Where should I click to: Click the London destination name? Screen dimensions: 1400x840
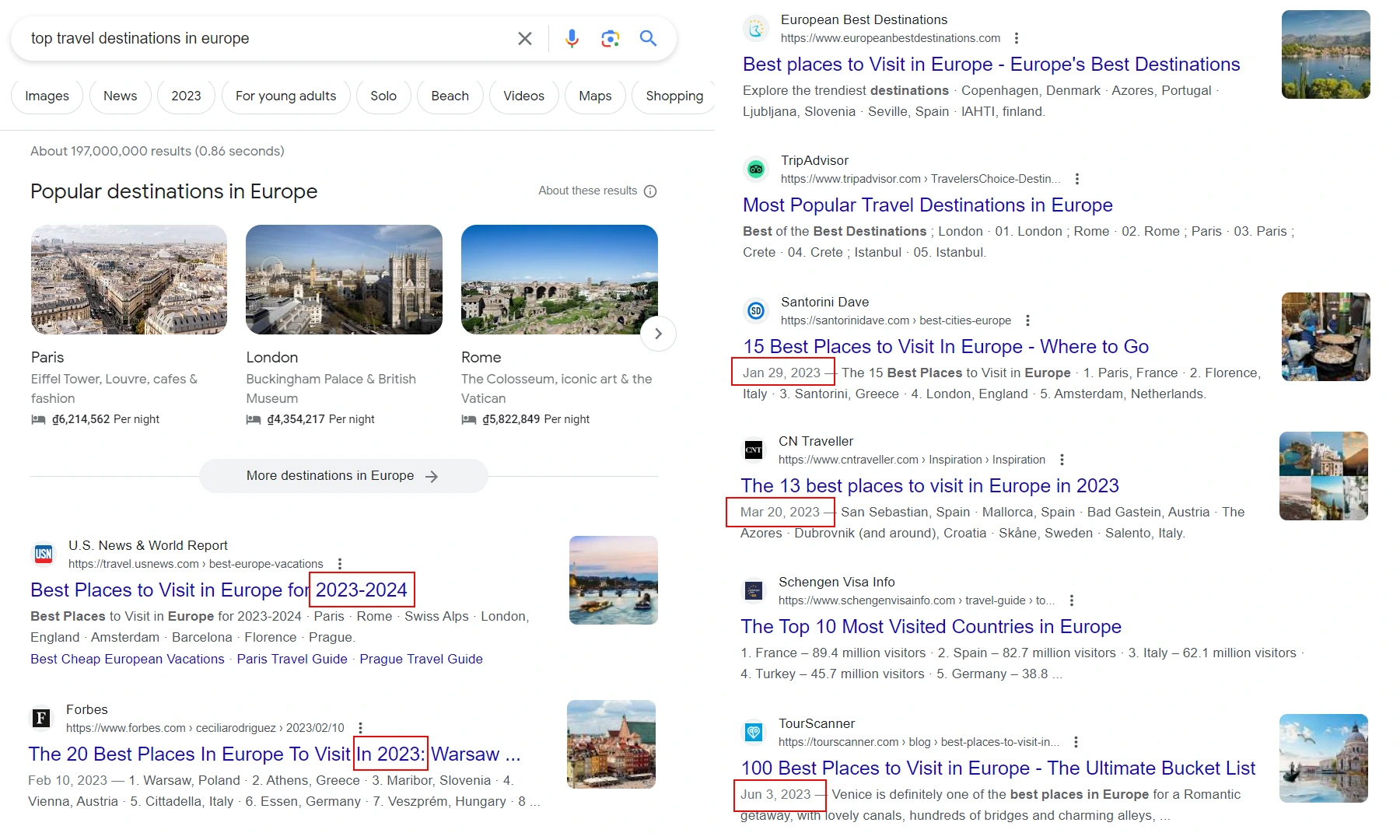pyautogui.click(x=272, y=357)
